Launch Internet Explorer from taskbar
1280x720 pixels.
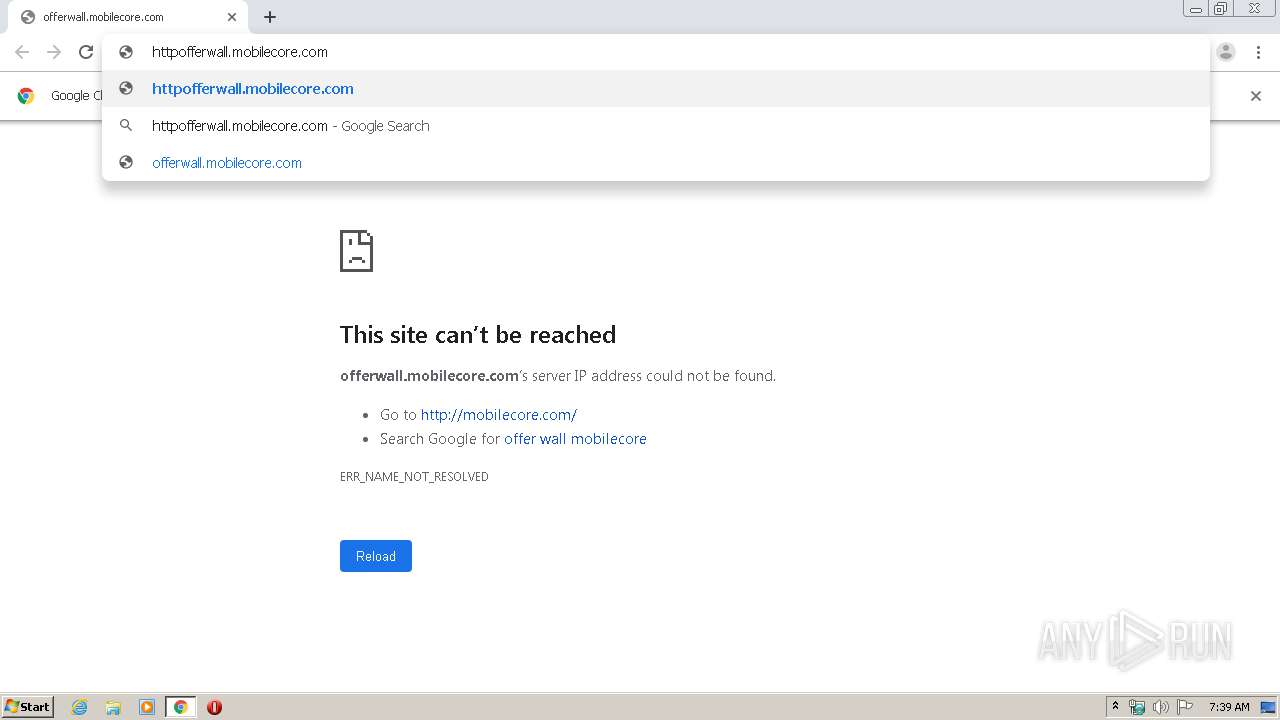click(x=80, y=707)
